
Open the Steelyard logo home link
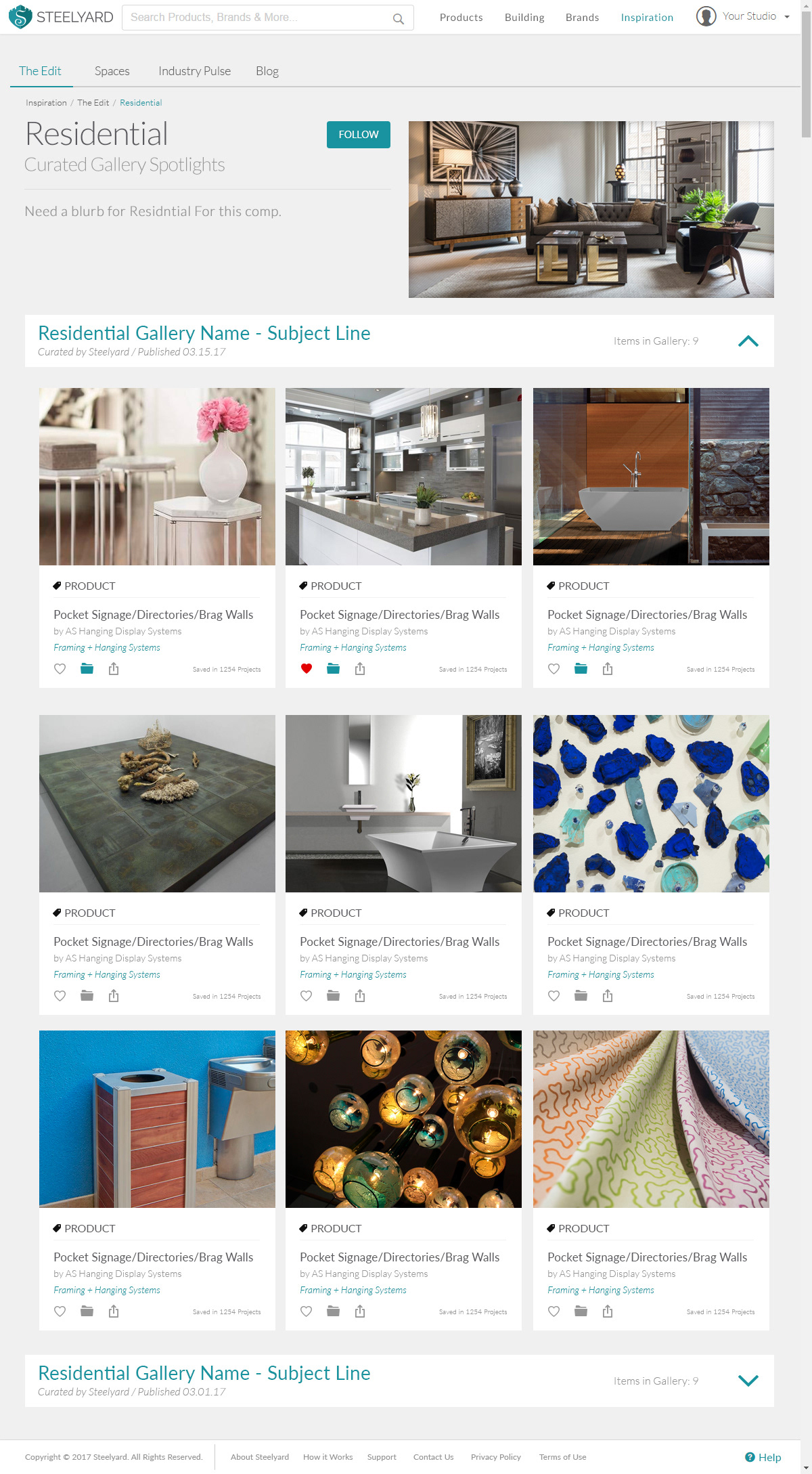point(61,17)
